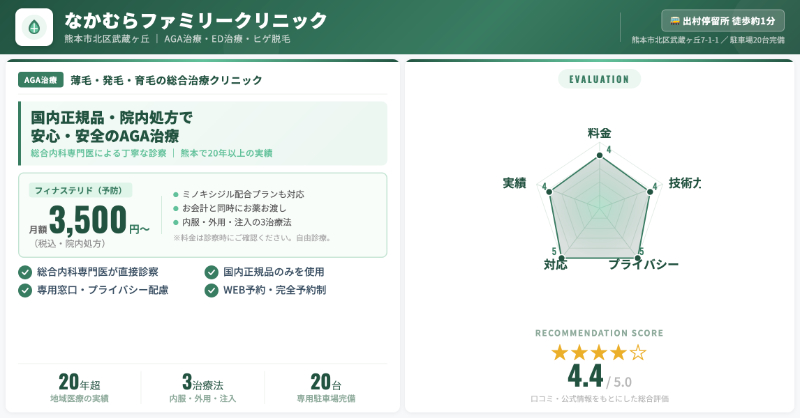The image size is (800, 418).
Task: Click checkmark beside 国内正規品のみを使用
Action: pos(211,272)
